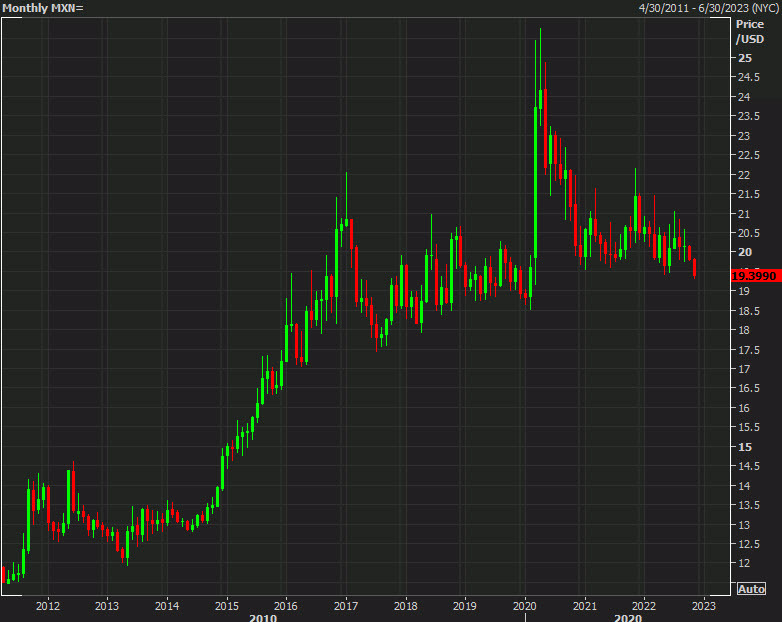This screenshot has height=622, width=782.
Task: Click the 24 price axis label
Action: tap(744, 97)
